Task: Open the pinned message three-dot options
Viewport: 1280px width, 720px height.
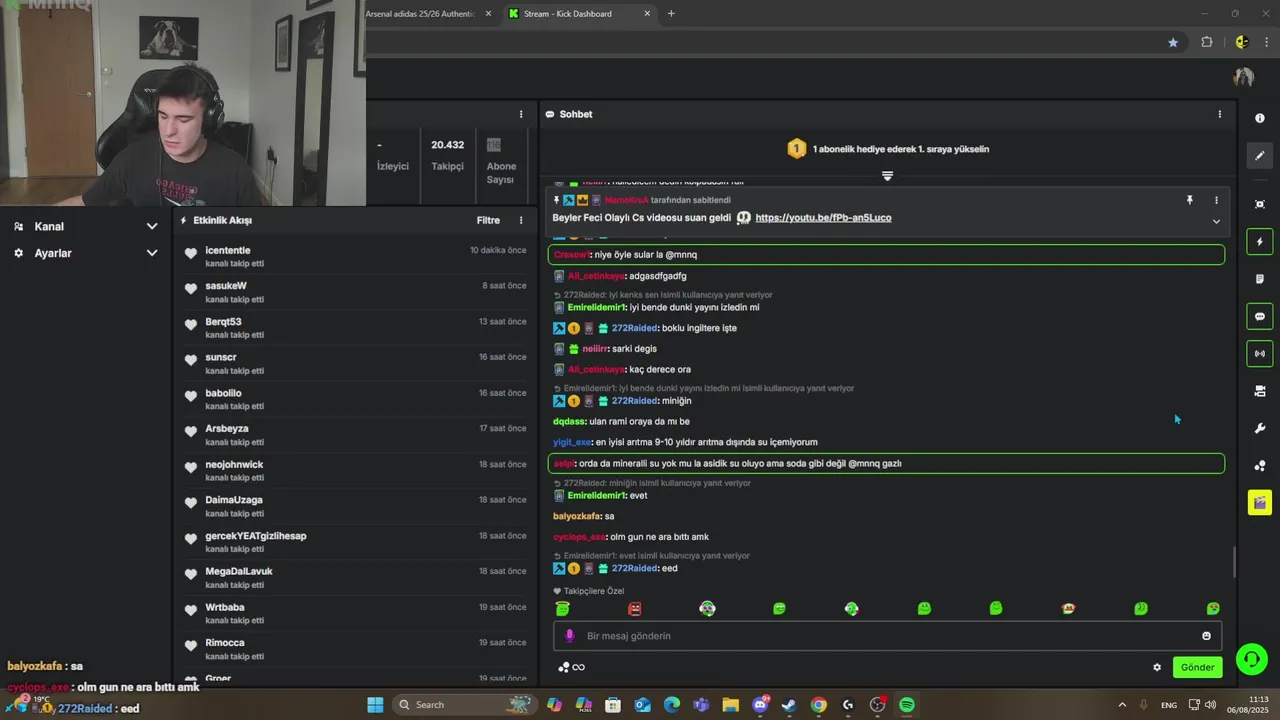Action: (1216, 200)
